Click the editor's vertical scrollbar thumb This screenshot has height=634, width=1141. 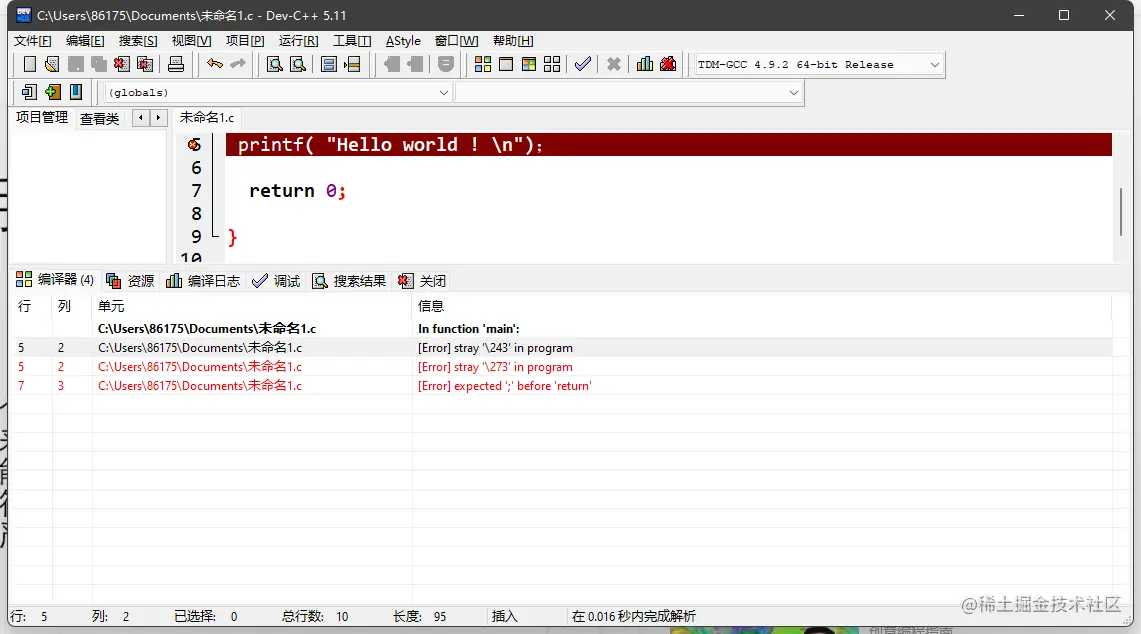click(x=1121, y=212)
